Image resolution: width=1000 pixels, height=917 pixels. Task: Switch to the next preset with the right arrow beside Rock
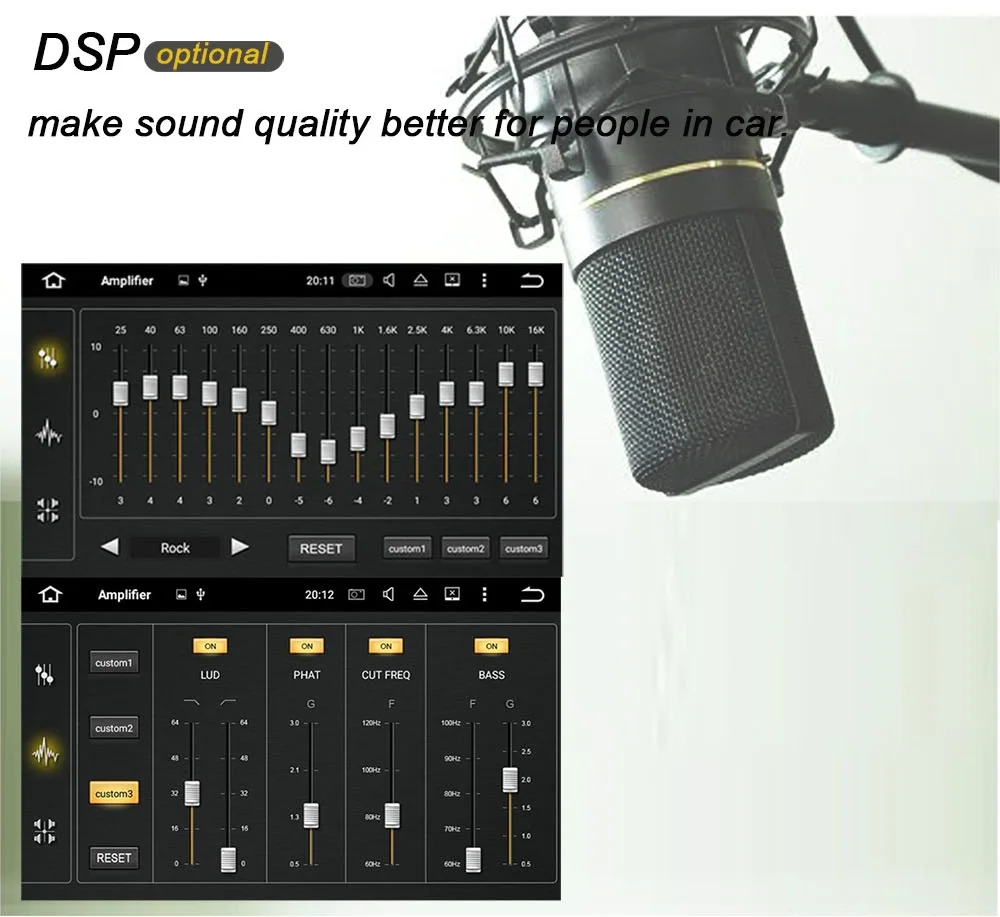tap(239, 547)
